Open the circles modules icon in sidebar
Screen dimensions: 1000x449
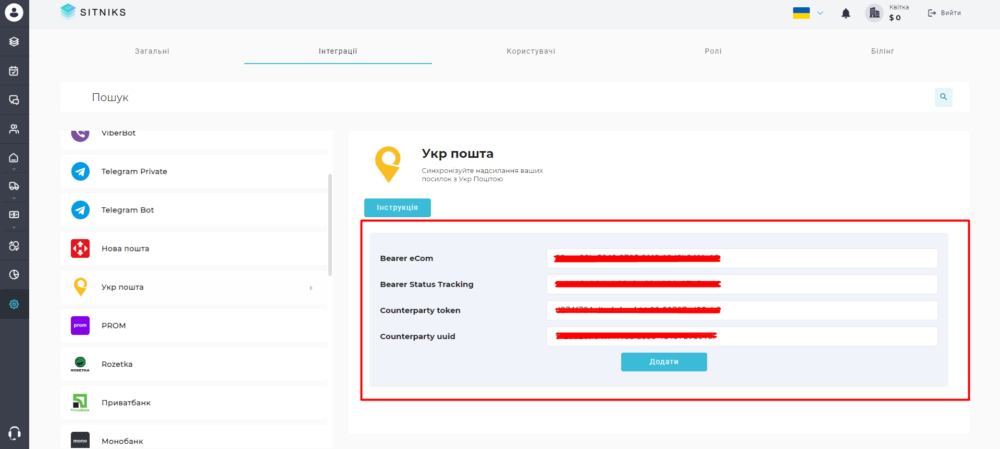point(14,246)
